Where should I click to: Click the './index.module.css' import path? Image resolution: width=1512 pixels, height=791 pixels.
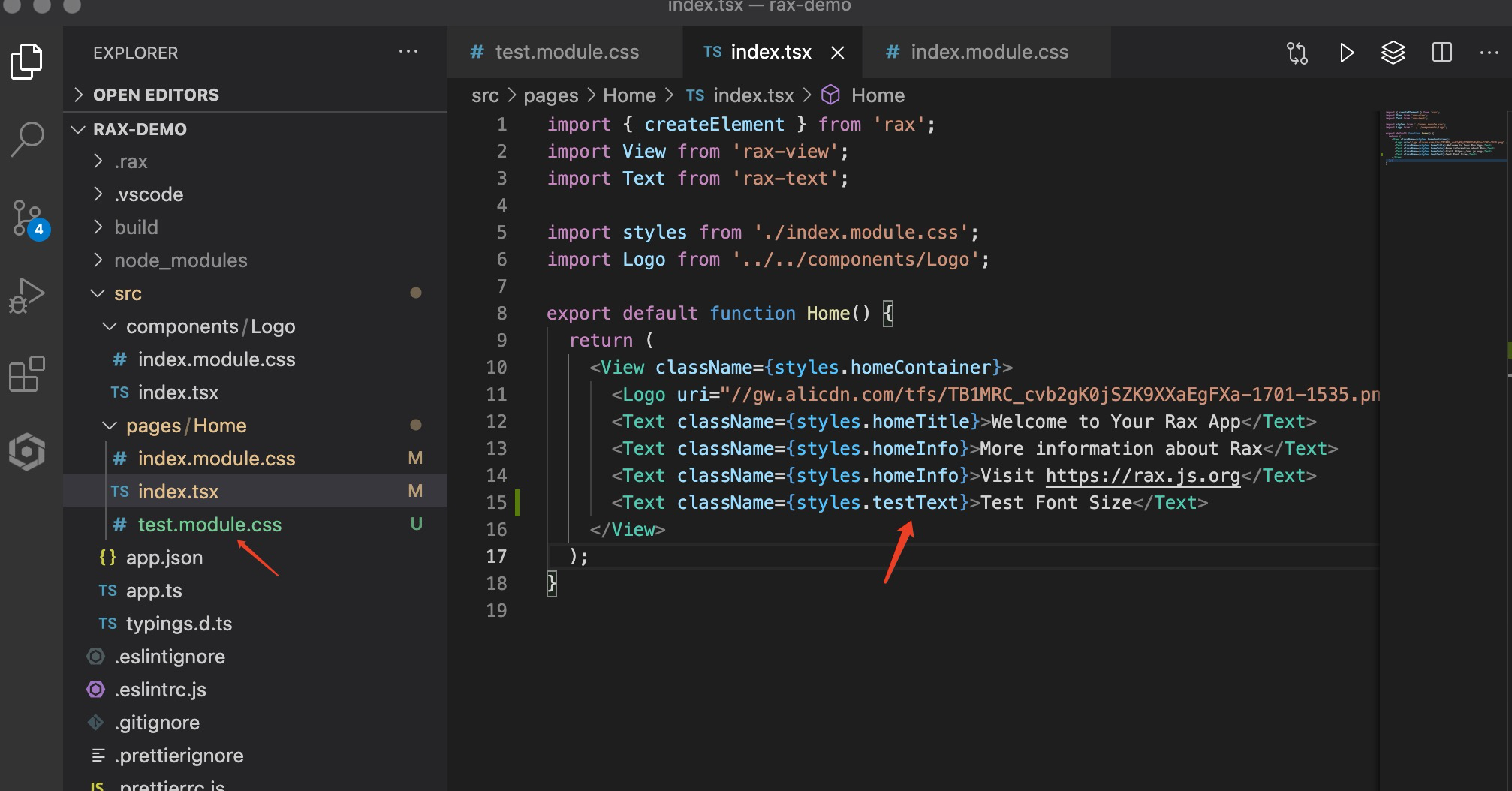(861, 233)
